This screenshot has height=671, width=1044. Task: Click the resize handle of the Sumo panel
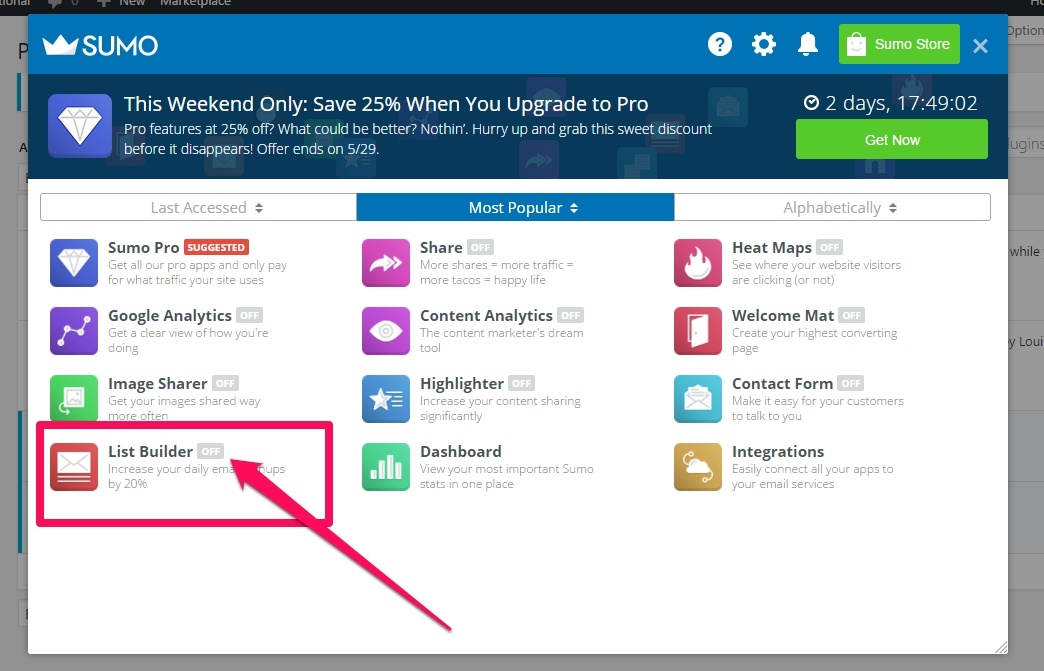[1001, 647]
